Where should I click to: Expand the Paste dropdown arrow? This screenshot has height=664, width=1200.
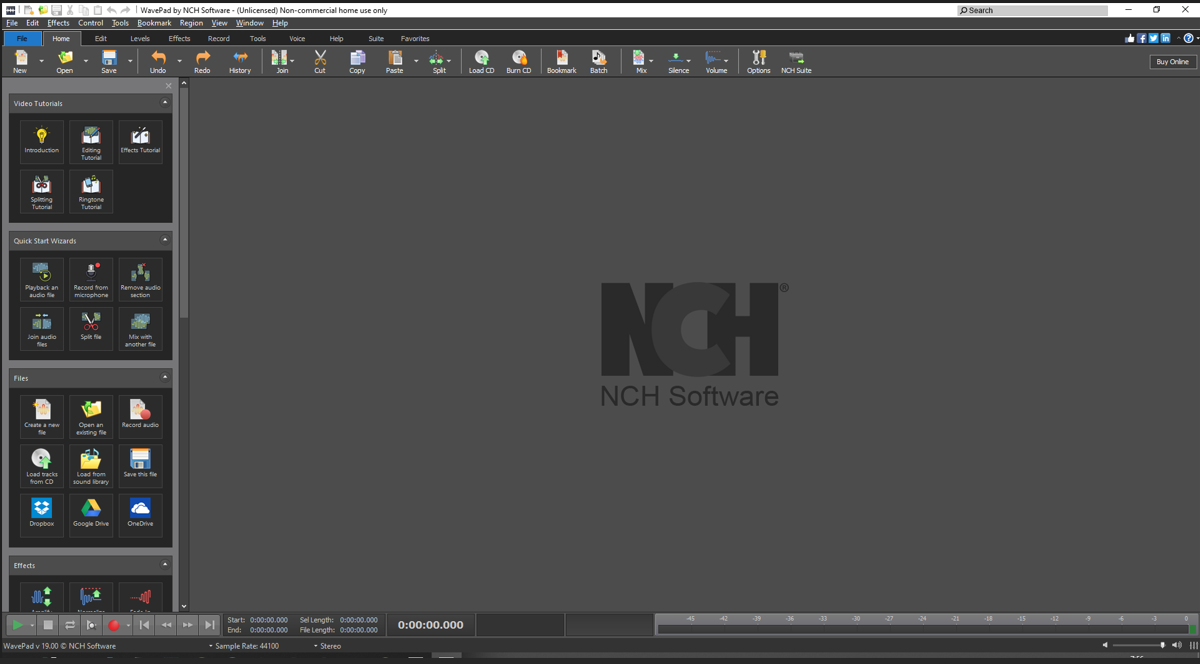tap(416, 61)
